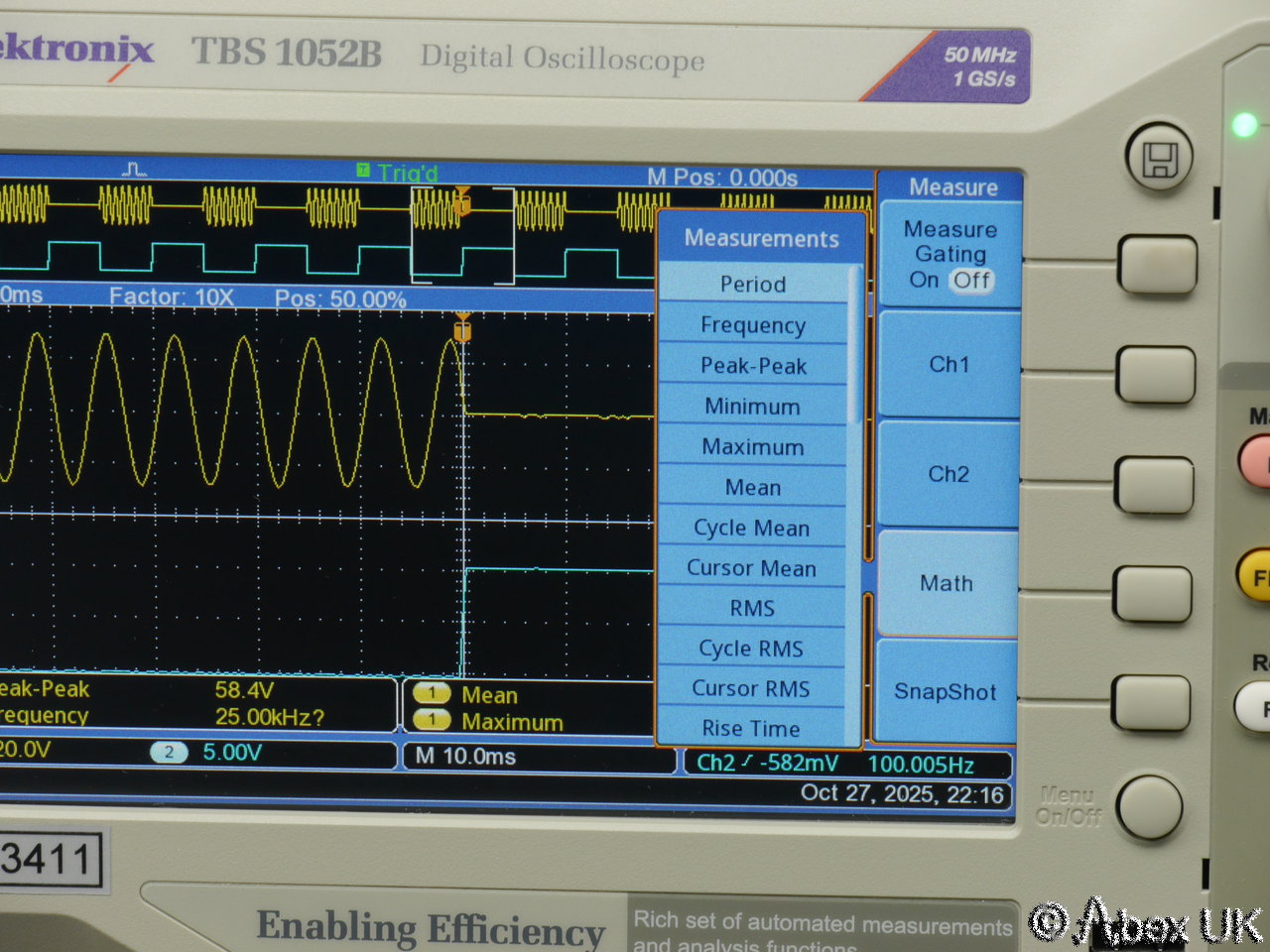Toggle Measure Gating to On
The image size is (1270, 952).
(x=924, y=281)
